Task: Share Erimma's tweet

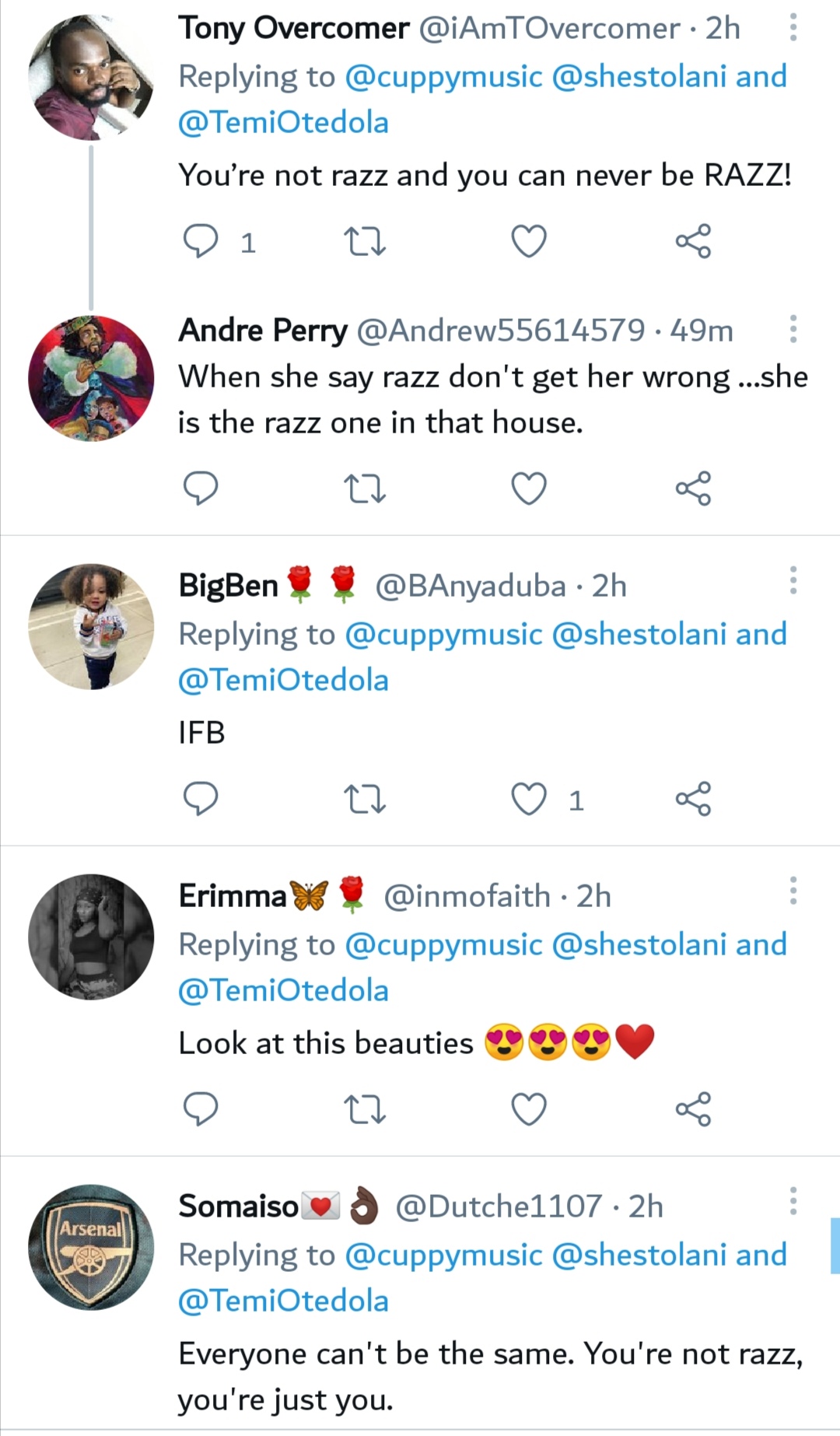Action: tap(693, 1109)
